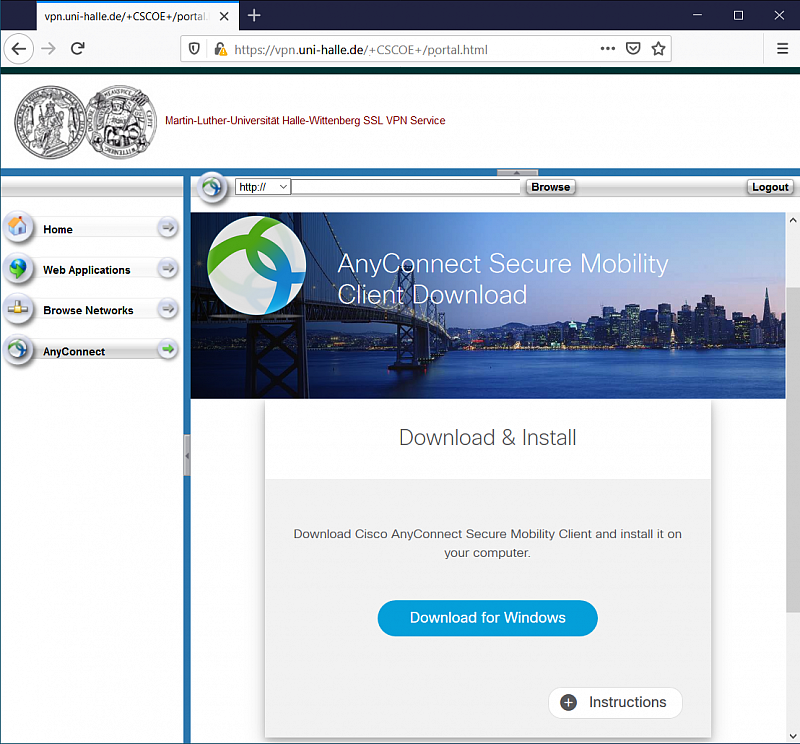Viewport: 800px width, 744px height.
Task: Click Download for Windows
Action: (x=487, y=618)
